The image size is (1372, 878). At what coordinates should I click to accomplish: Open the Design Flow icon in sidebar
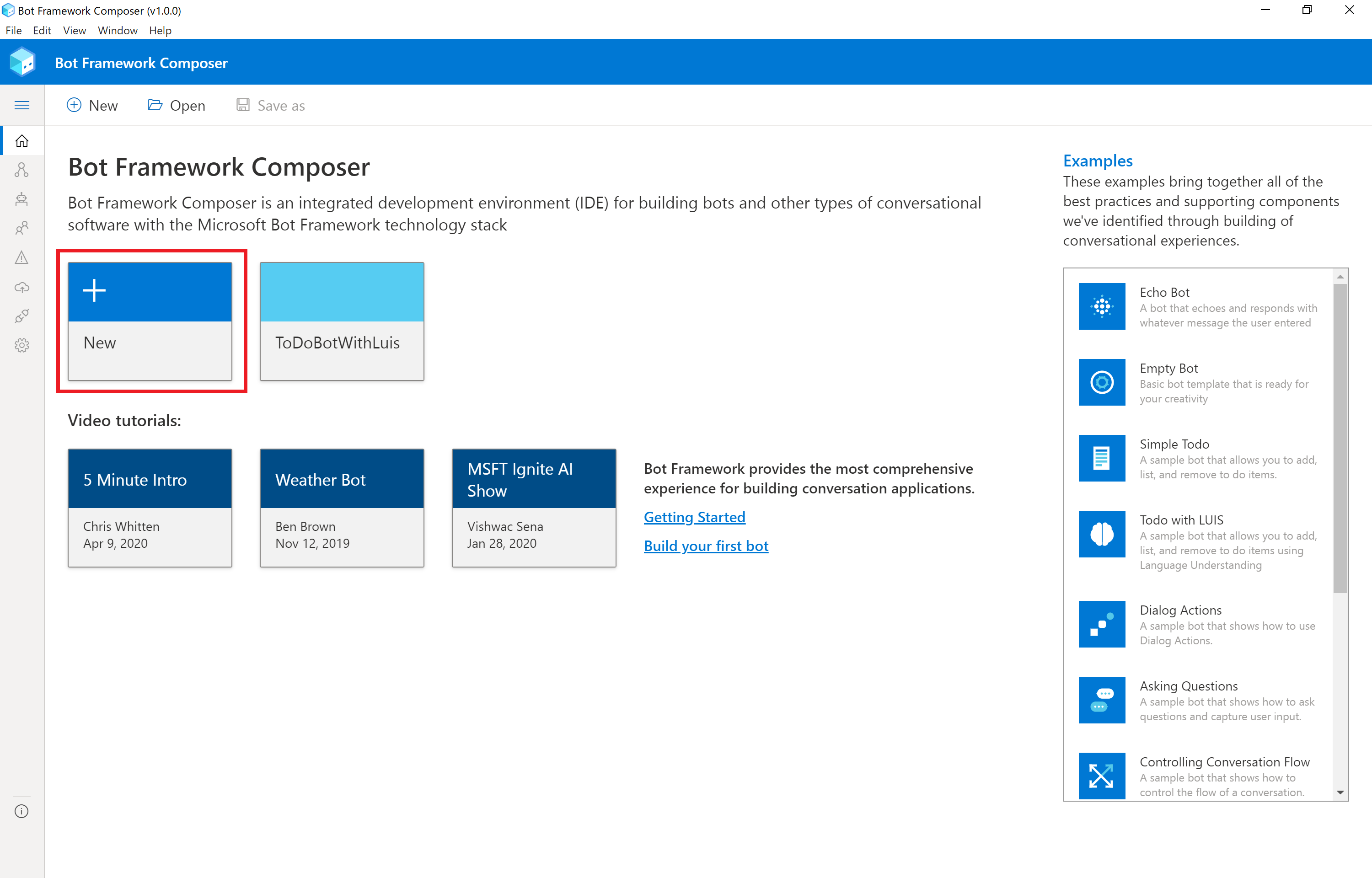21,169
